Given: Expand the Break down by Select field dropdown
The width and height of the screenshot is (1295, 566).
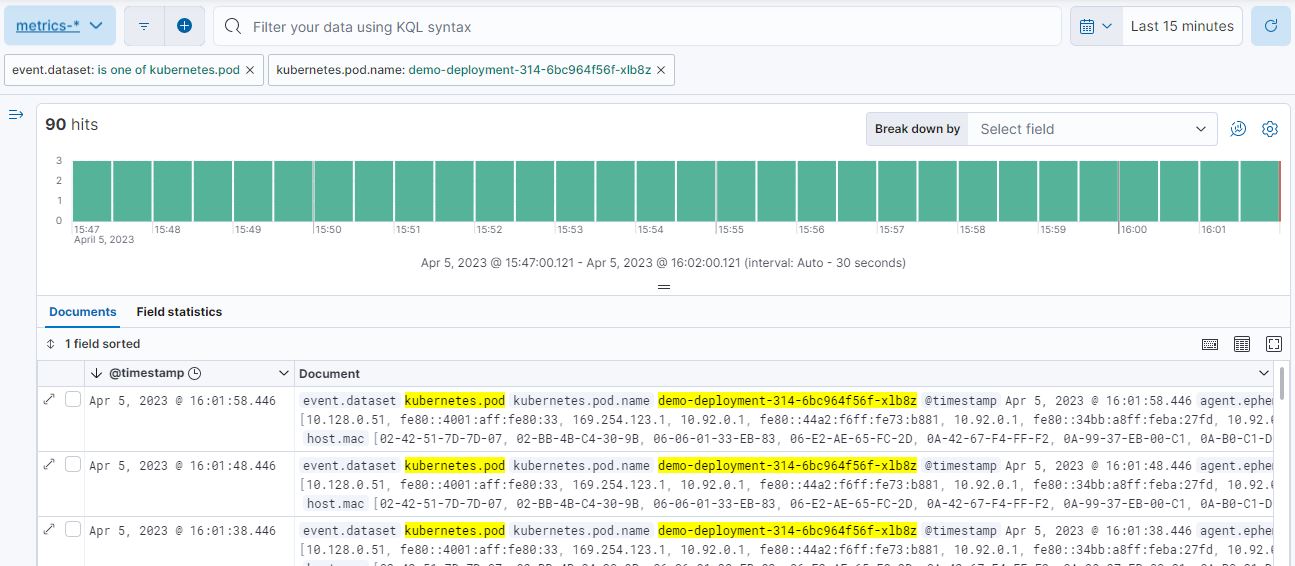Looking at the screenshot, I should pyautogui.click(x=1092, y=129).
